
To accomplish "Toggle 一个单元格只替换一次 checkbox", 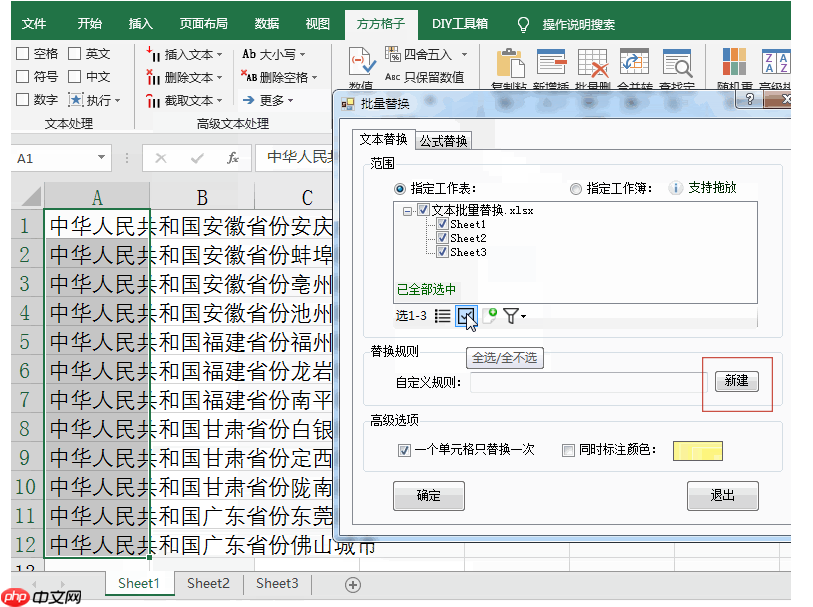I will 404,450.
